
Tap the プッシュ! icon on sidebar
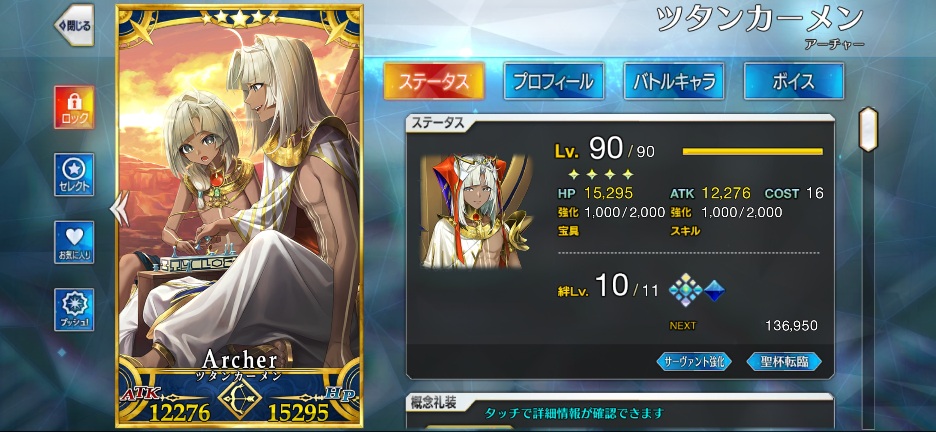tap(74, 310)
